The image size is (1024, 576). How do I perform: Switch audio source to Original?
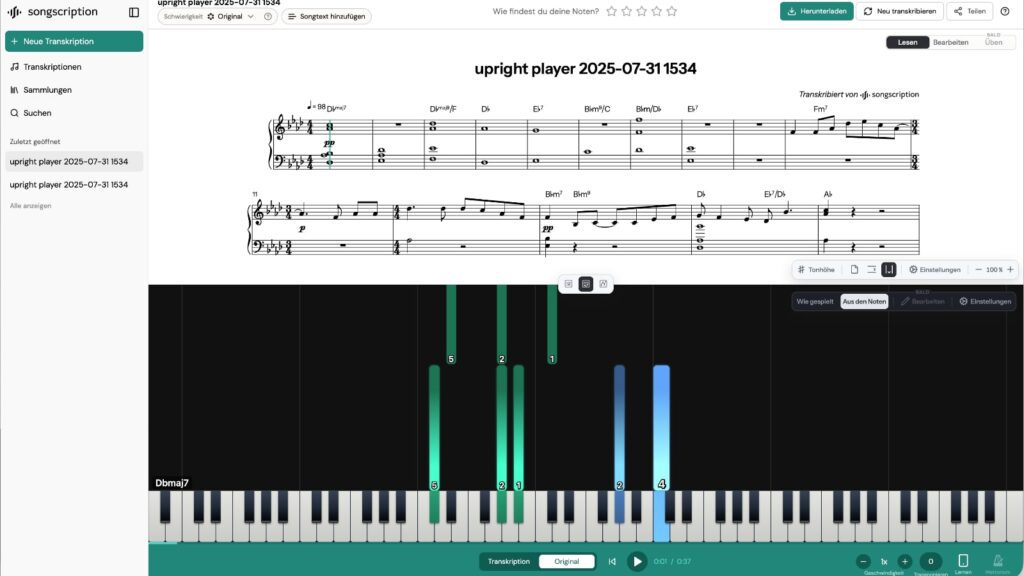[x=566, y=562]
